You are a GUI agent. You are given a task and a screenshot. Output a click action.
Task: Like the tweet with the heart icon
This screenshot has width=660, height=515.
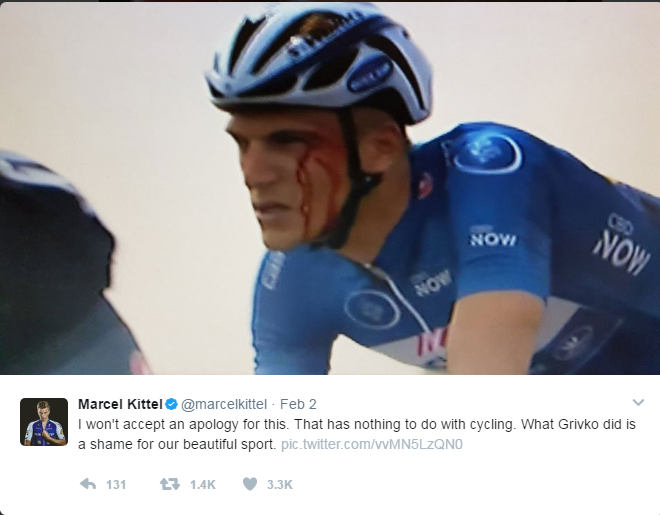coord(250,484)
